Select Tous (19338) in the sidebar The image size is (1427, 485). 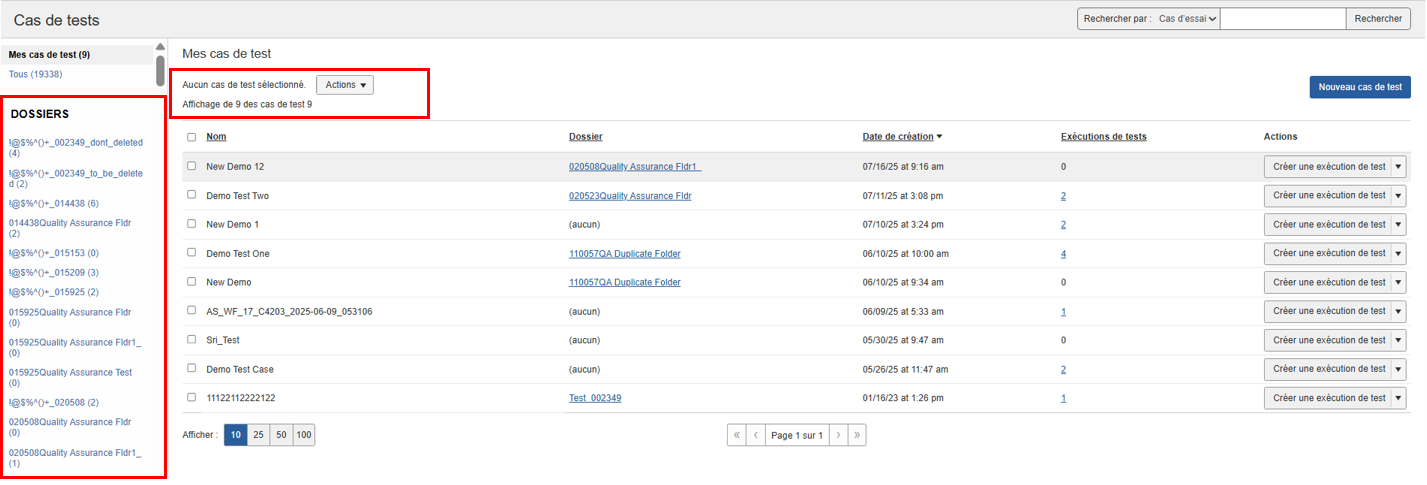[35, 74]
